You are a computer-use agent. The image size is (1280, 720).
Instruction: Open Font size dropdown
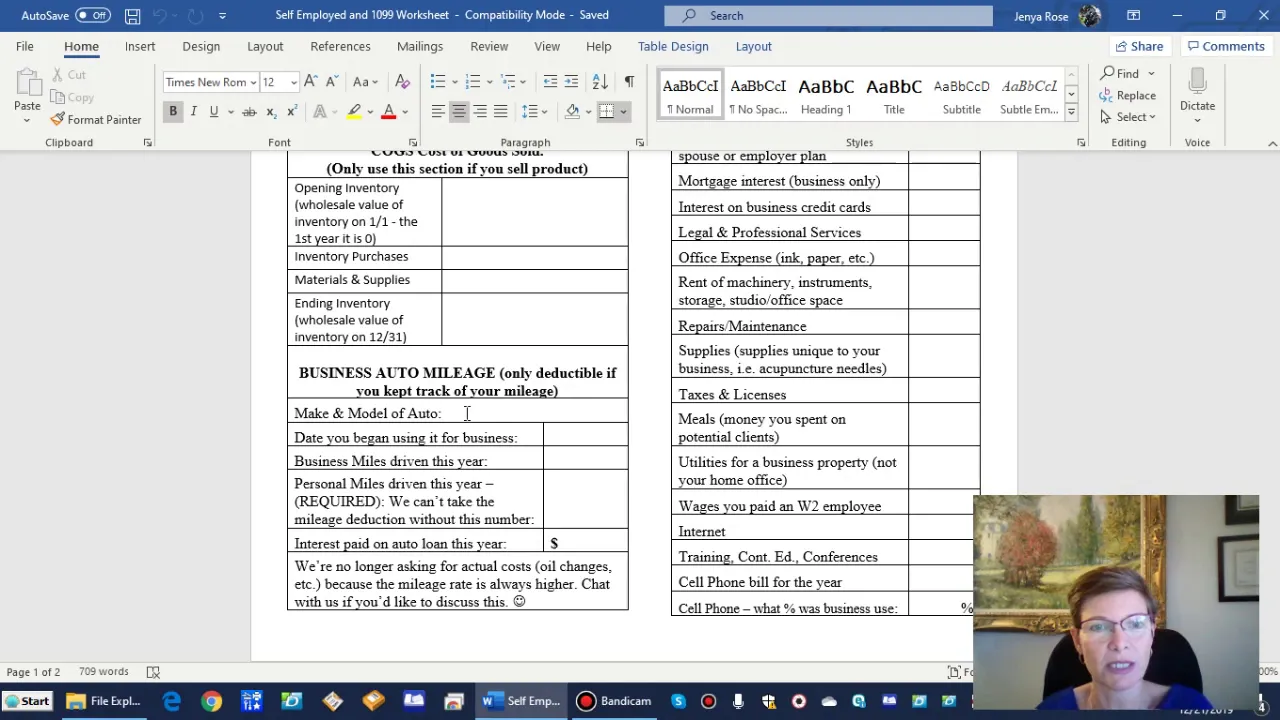point(293,82)
